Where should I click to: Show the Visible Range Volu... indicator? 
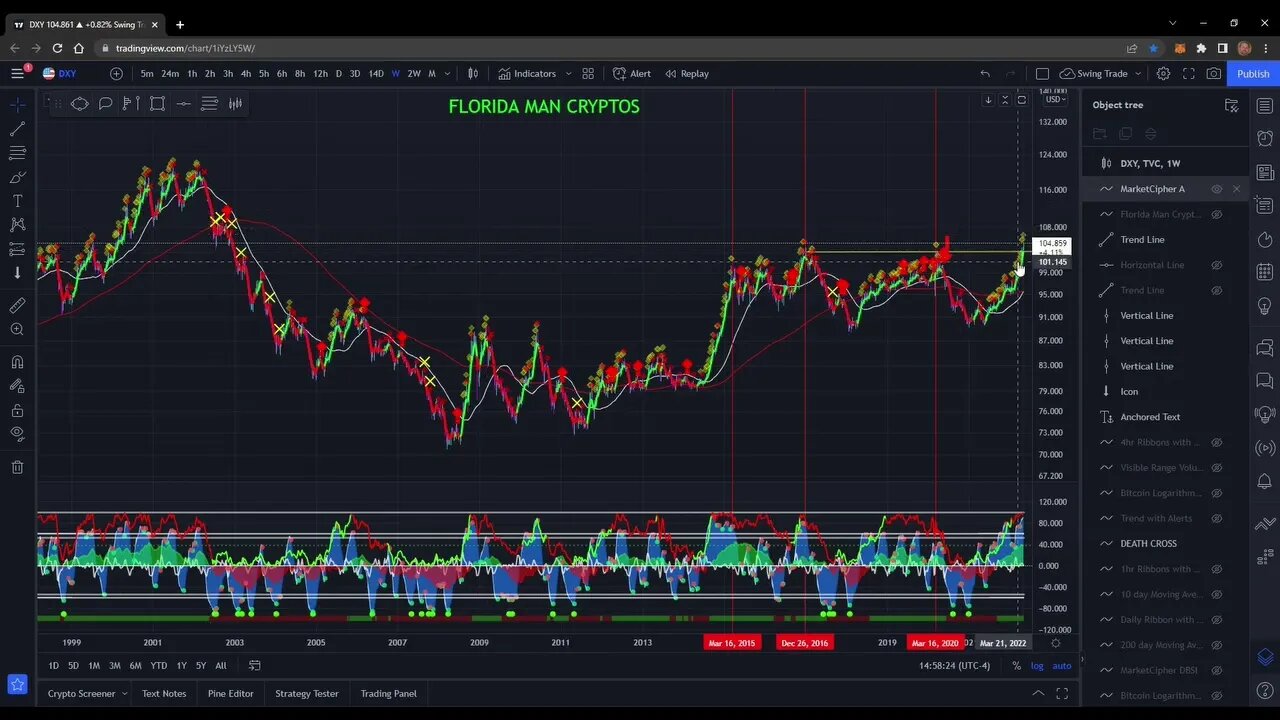click(1217, 468)
